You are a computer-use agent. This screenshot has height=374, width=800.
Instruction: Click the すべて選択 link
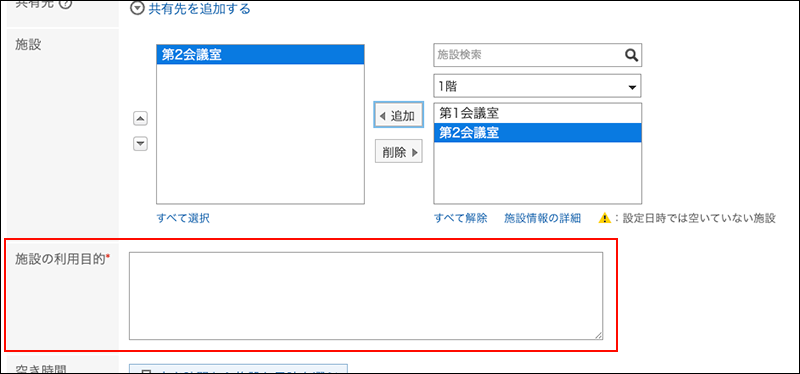(183, 218)
